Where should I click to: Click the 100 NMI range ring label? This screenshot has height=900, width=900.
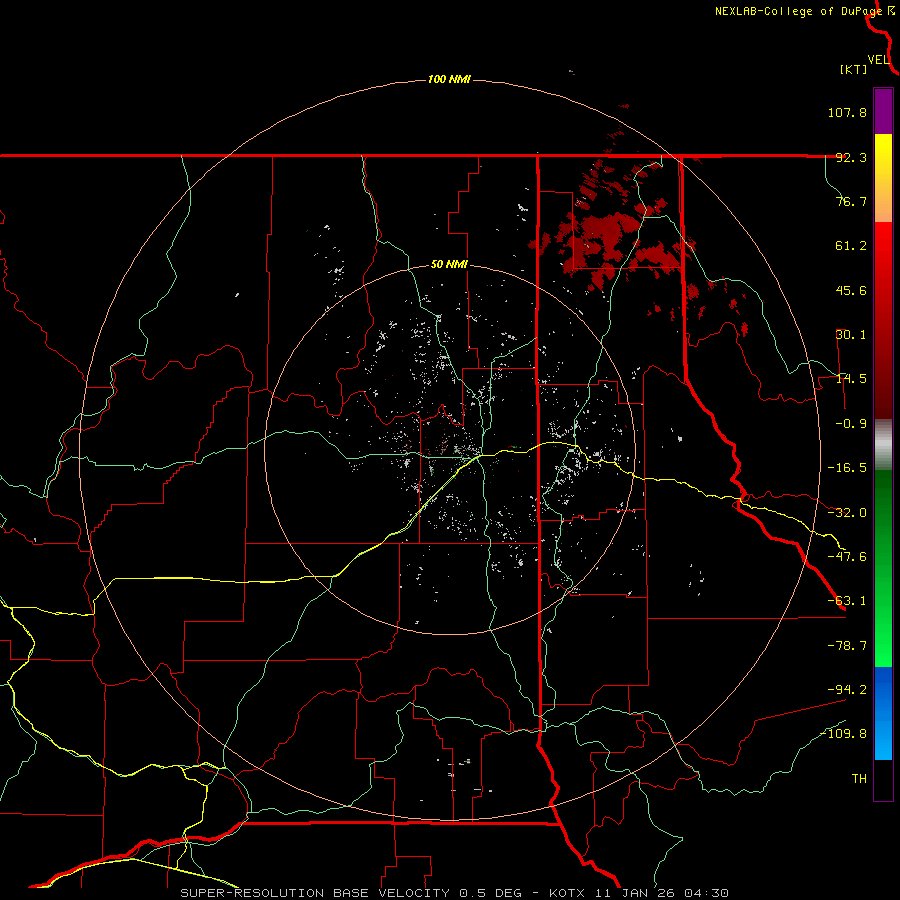pyautogui.click(x=449, y=79)
